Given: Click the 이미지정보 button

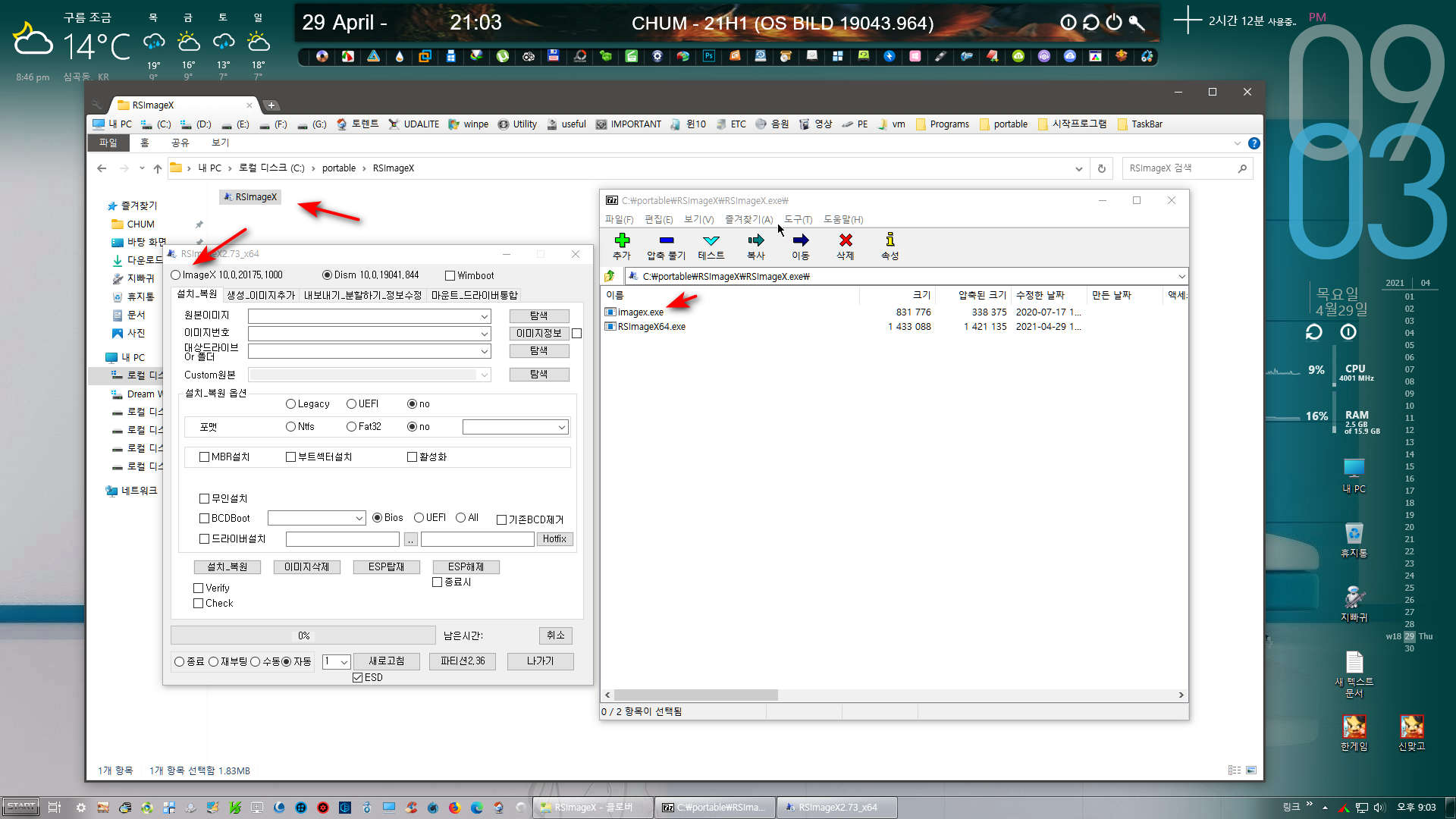Looking at the screenshot, I should tap(539, 334).
